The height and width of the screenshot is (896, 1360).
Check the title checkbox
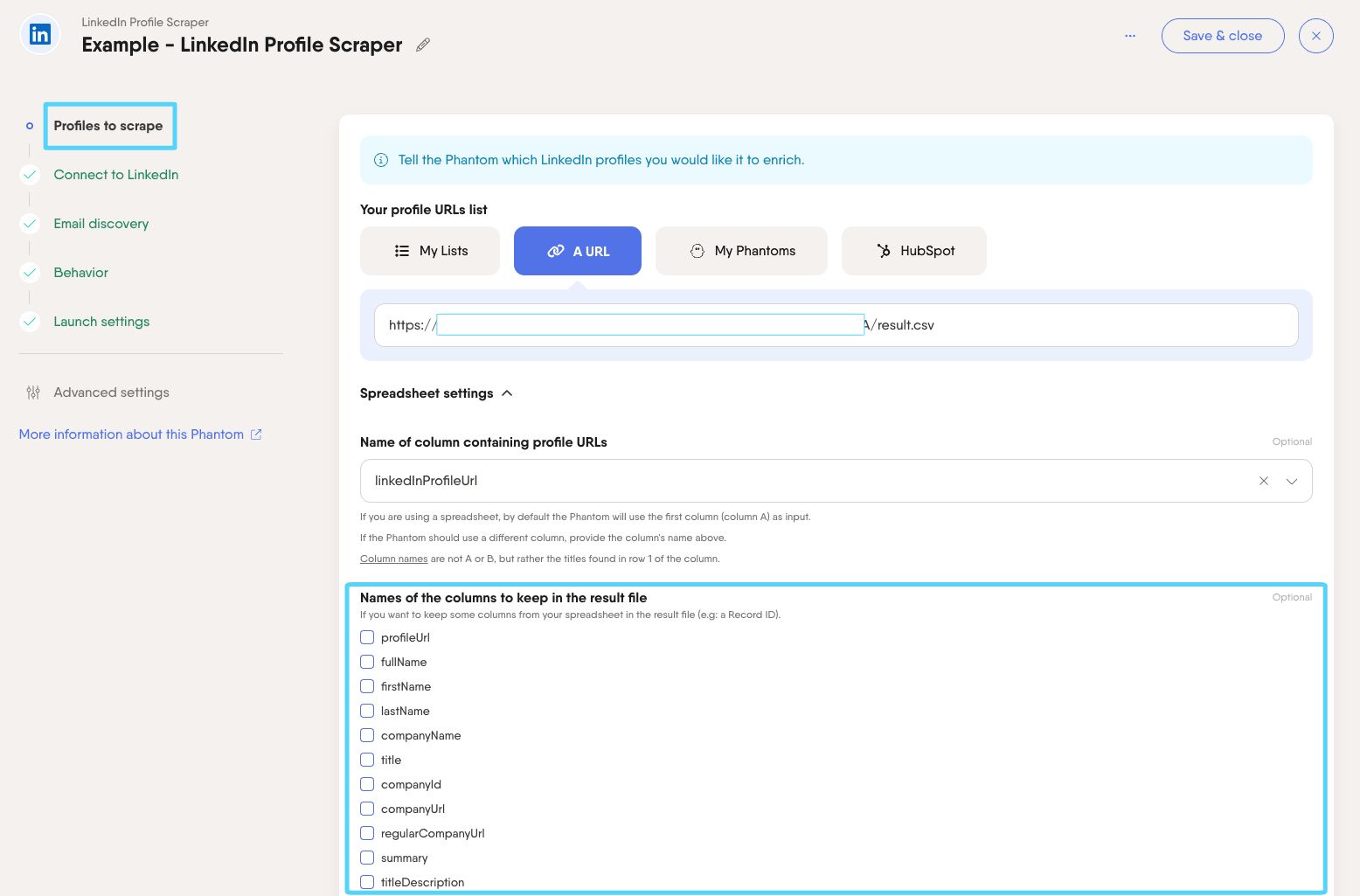click(367, 760)
